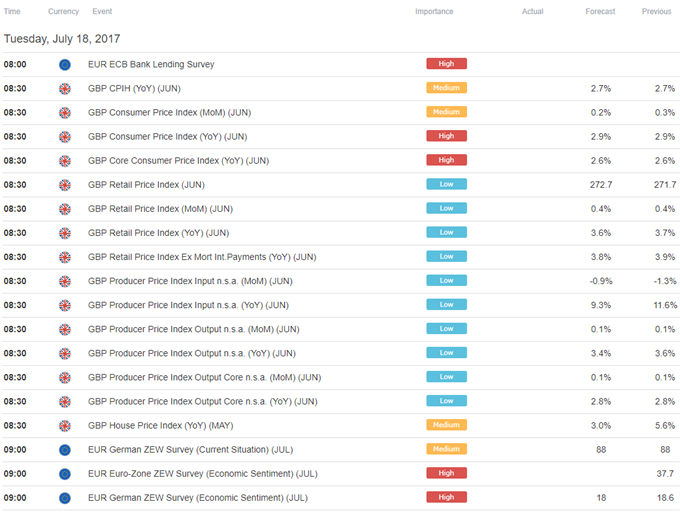
Task: Click UK flag beside Retail Price Index (JUN)
Action: click(65, 185)
